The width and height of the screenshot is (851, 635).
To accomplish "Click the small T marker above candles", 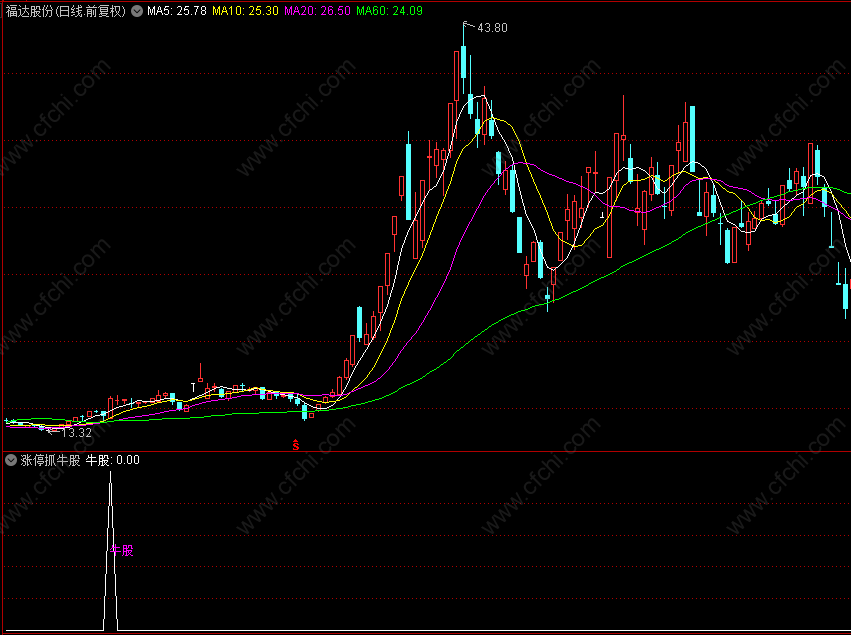I will [193, 387].
